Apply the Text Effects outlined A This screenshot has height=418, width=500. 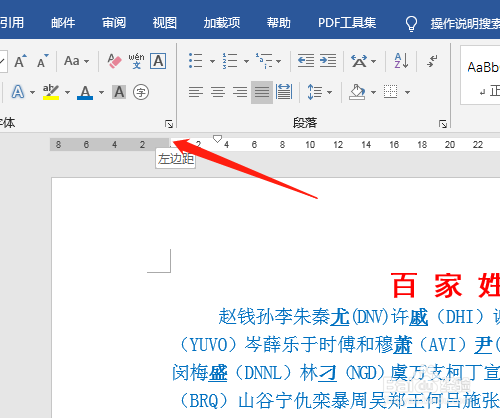click(18, 92)
